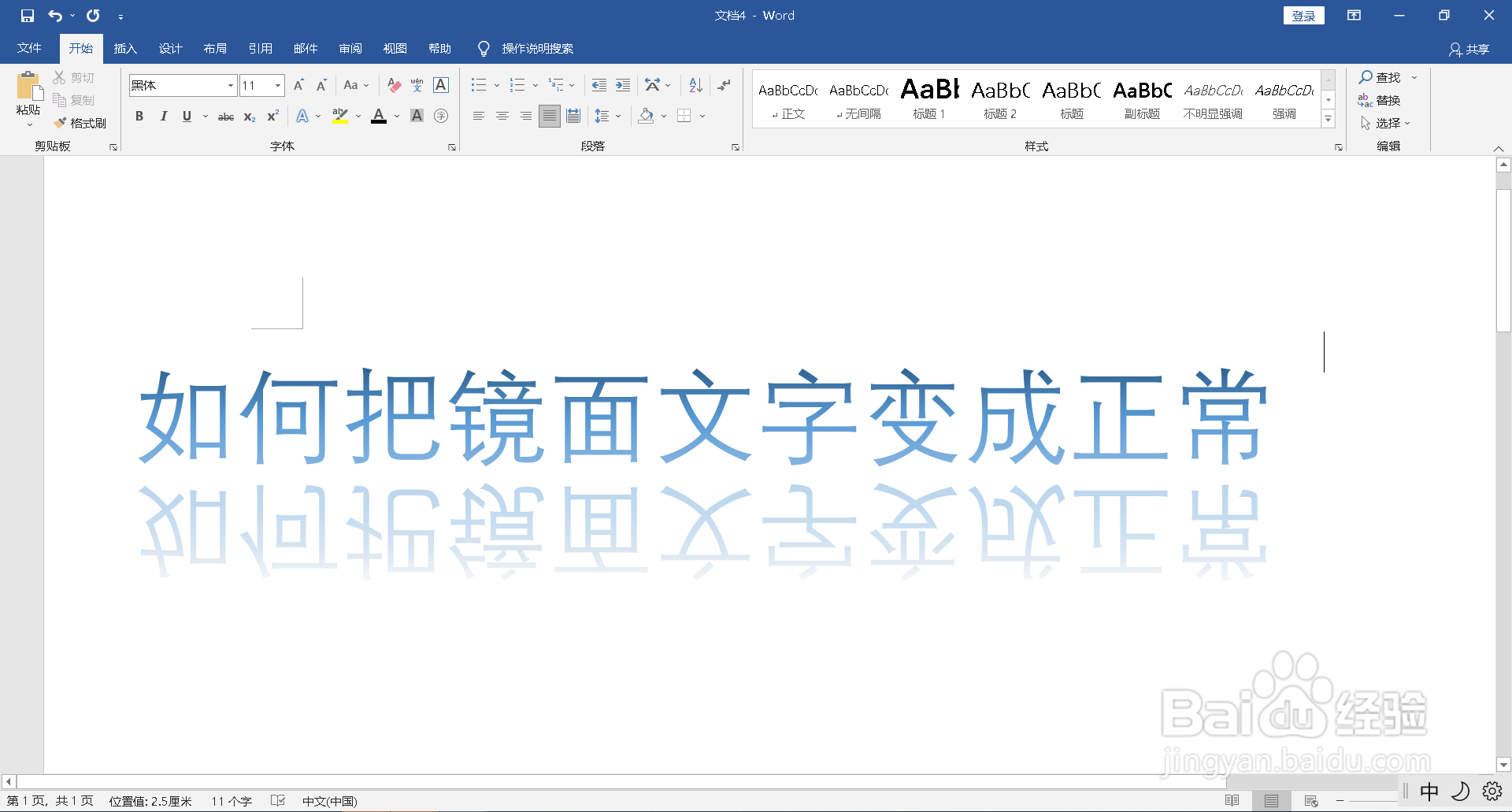This screenshot has width=1512, height=812.
Task: Undo the last action
Action: pyautogui.click(x=54, y=16)
